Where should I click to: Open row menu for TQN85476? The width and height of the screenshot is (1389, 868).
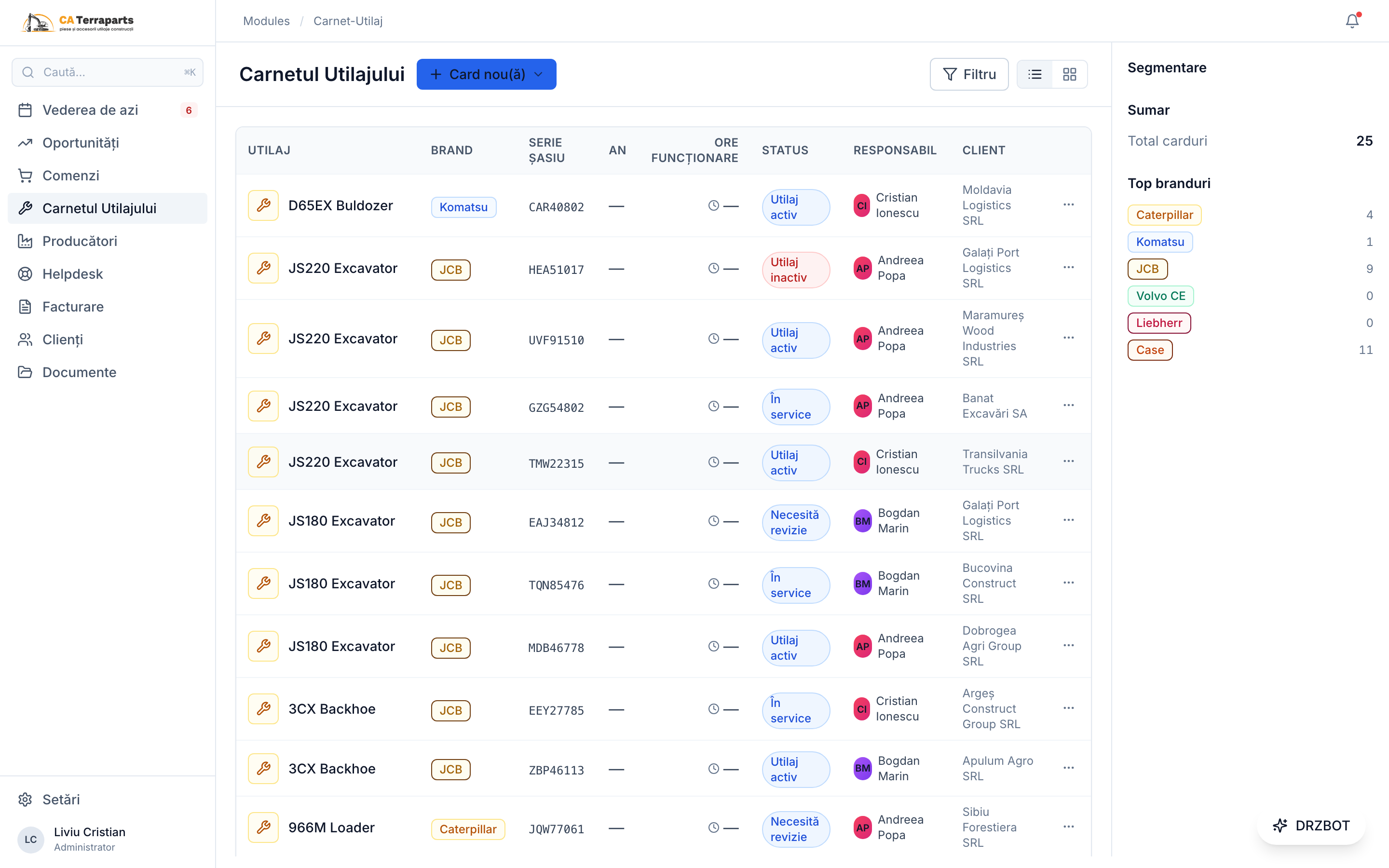[1068, 583]
